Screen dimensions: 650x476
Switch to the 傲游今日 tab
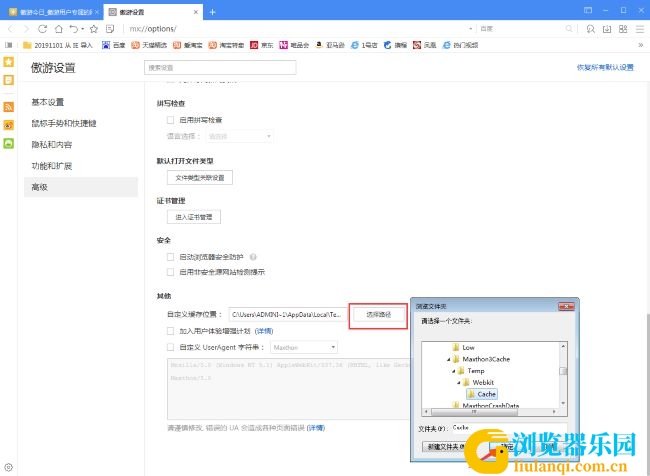point(54,12)
